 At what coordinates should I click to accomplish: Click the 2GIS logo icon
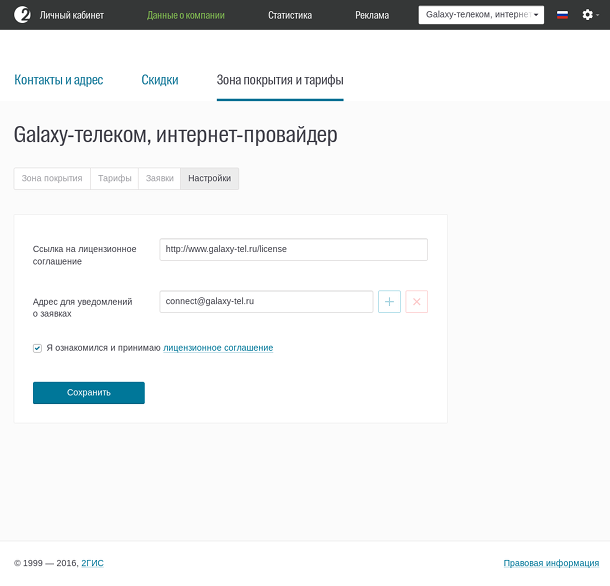coord(22,15)
